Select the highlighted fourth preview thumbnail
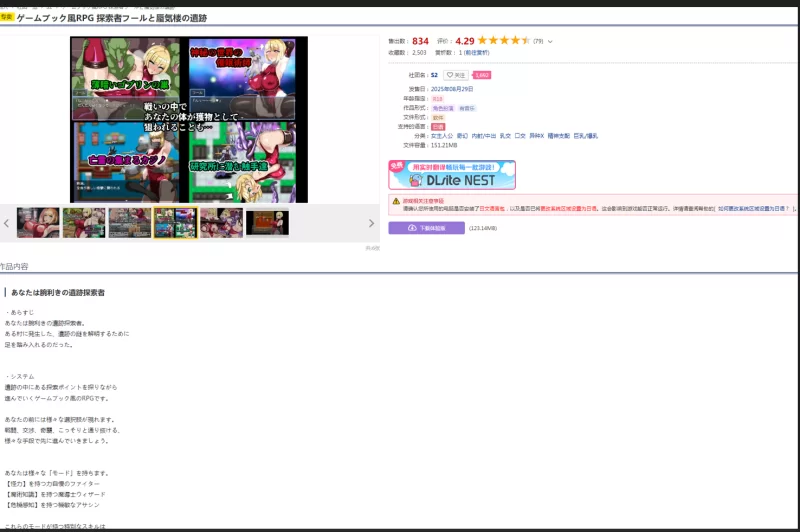This screenshot has height=532, width=800. [176, 223]
